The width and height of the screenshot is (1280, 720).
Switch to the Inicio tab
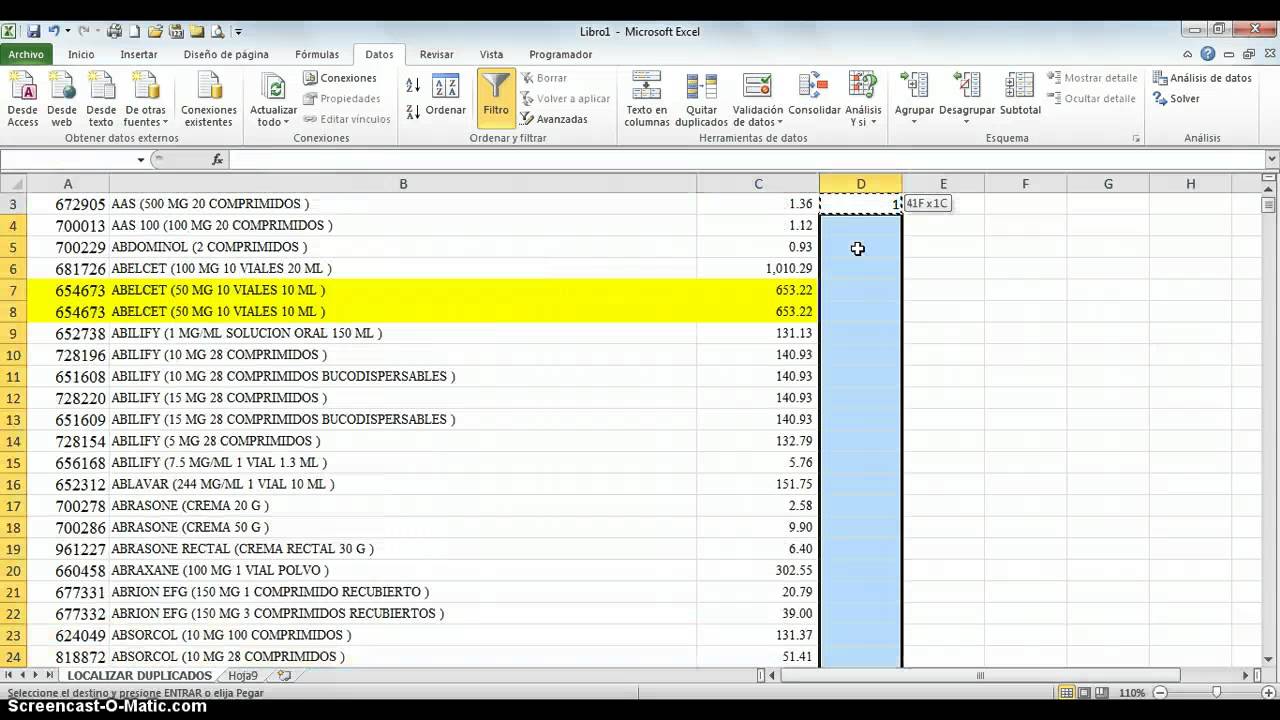click(81, 55)
